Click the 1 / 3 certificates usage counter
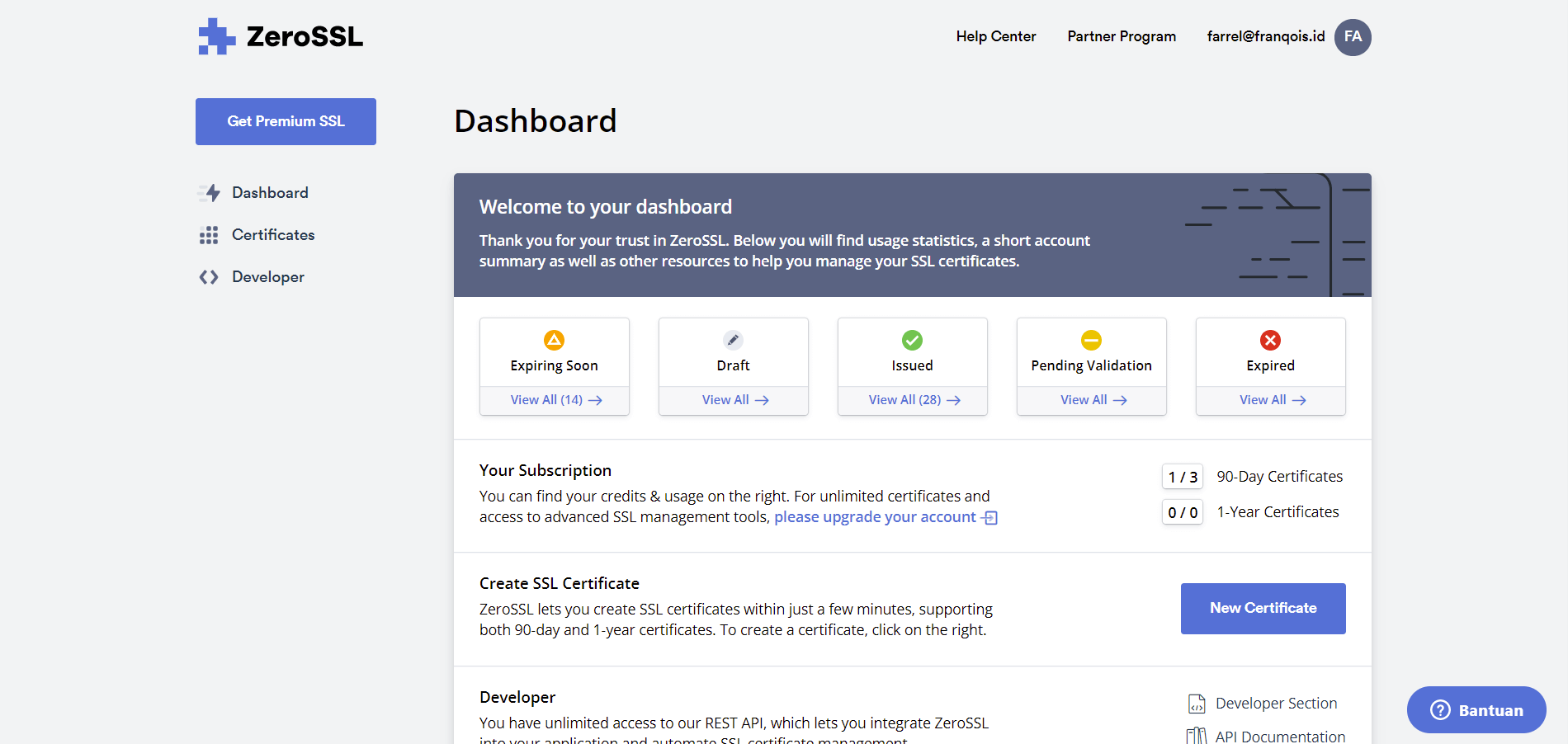The height and width of the screenshot is (744, 1568). [x=1183, y=477]
